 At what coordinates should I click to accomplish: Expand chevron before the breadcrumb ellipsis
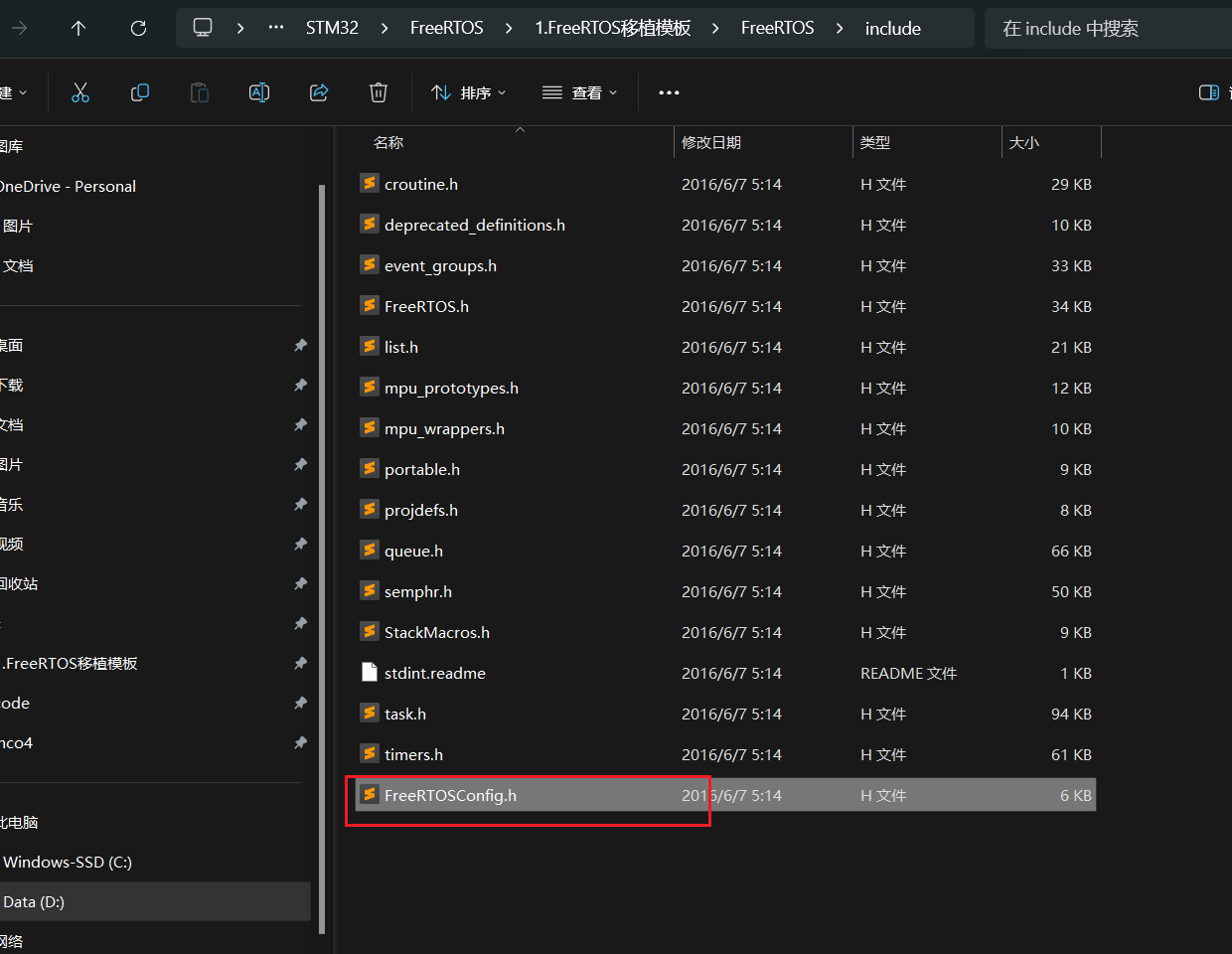[x=240, y=28]
